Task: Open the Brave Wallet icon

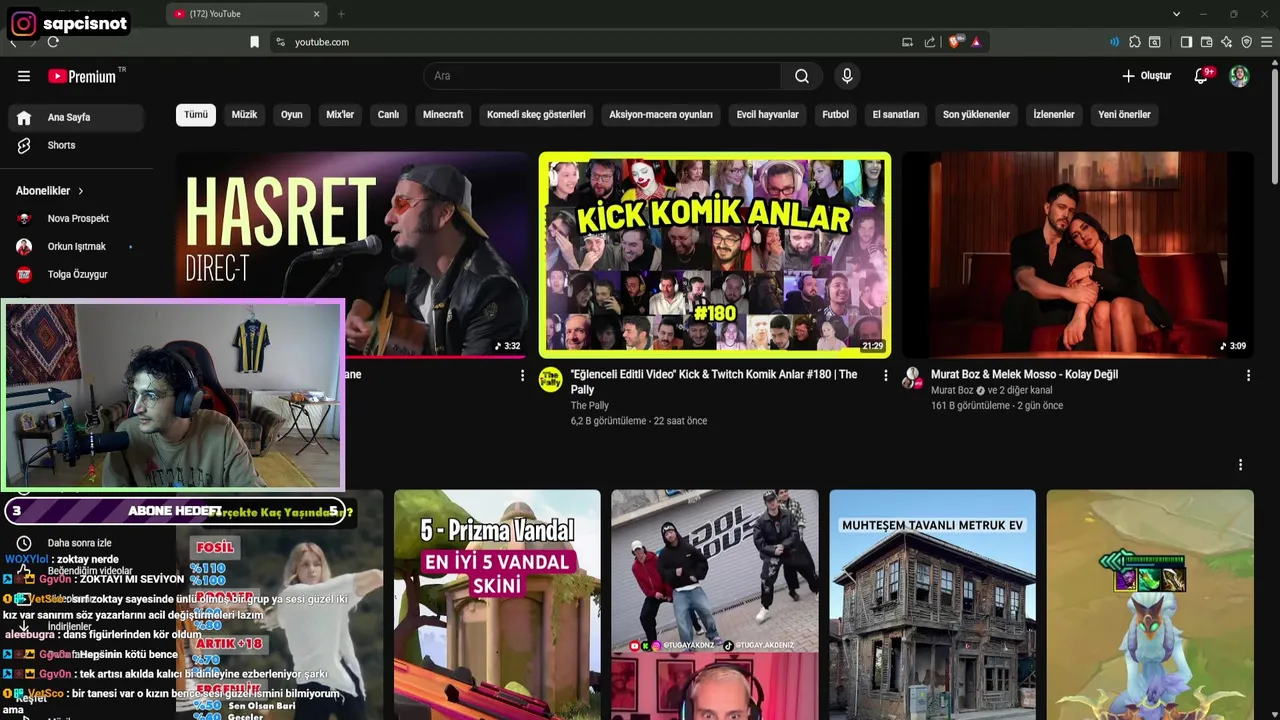Action: (1206, 42)
